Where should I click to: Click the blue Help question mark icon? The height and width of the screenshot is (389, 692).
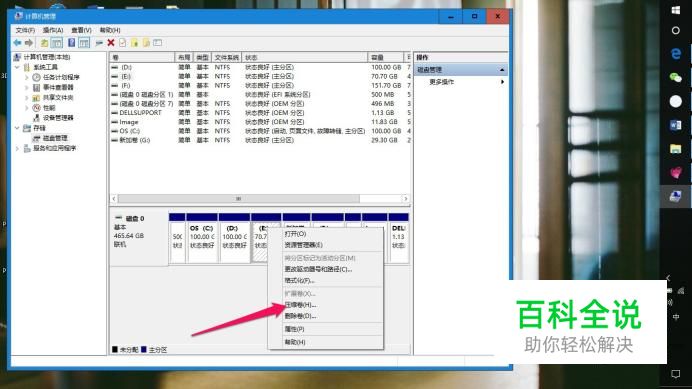(x=71, y=43)
